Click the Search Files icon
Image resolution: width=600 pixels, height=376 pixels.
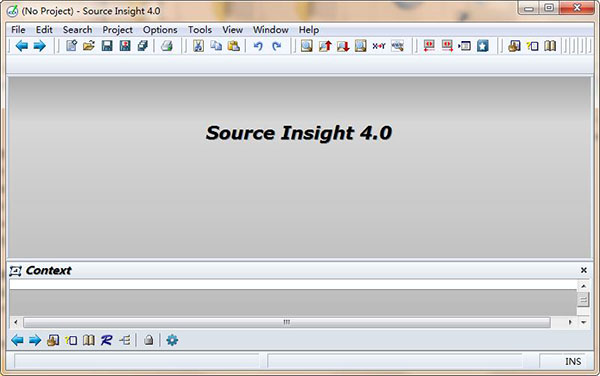tap(360, 46)
